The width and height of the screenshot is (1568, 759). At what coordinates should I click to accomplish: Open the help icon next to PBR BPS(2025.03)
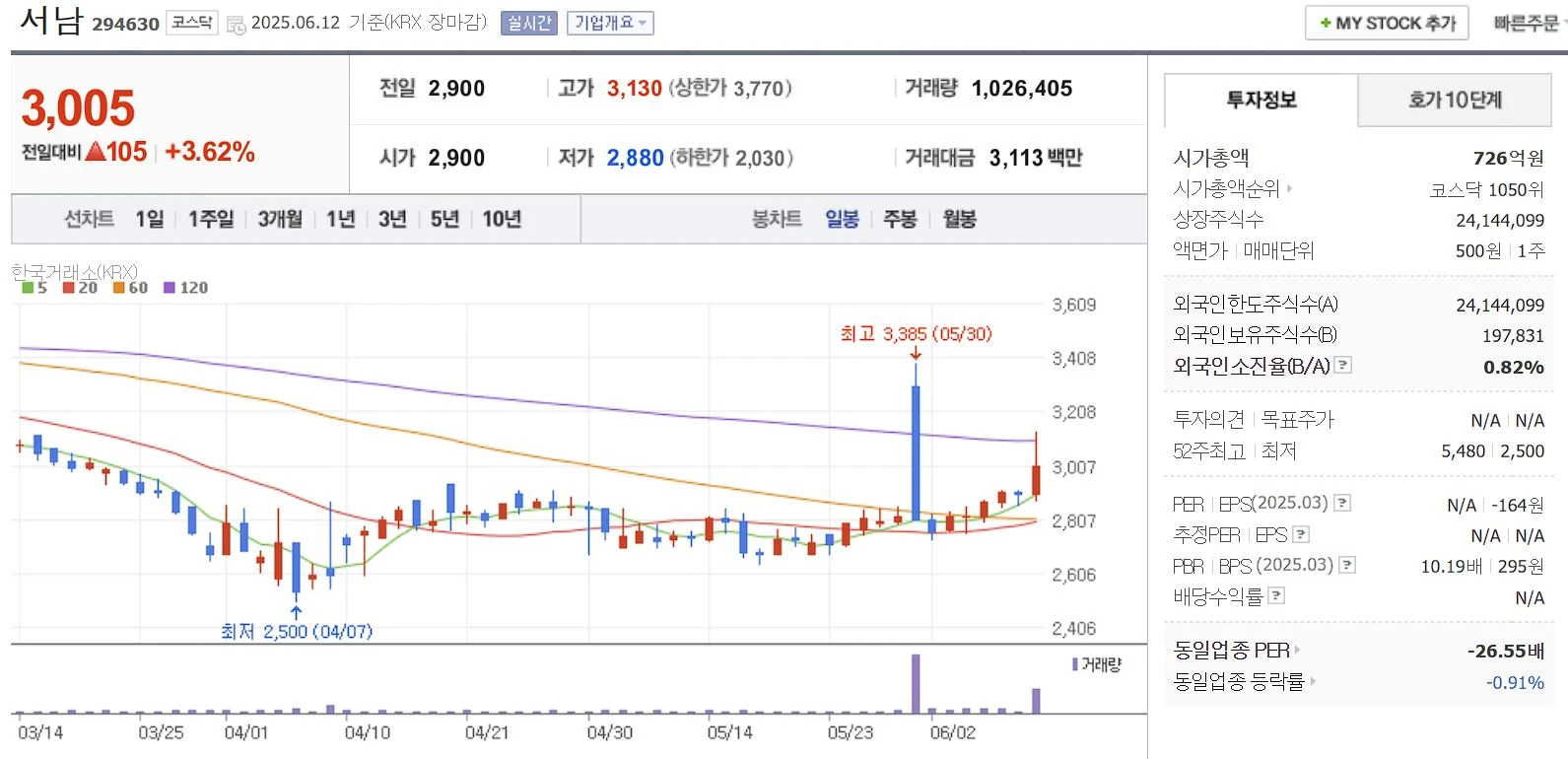point(1347,565)
